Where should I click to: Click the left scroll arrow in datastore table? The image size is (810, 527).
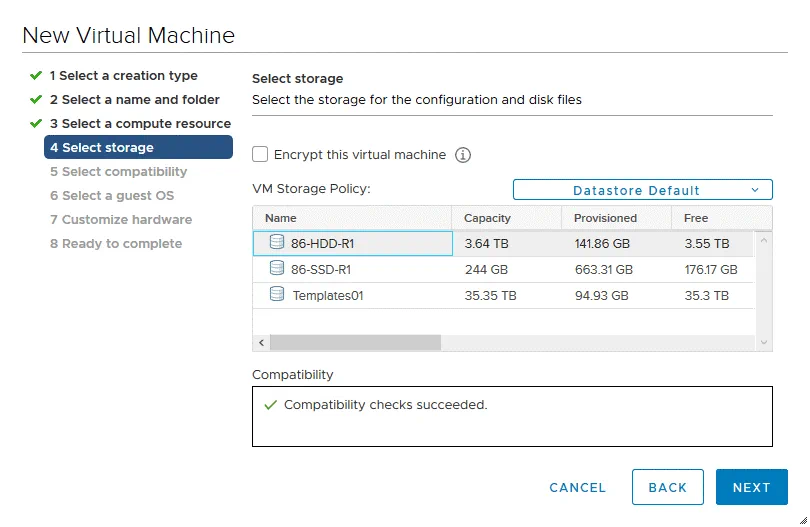[261, 342]
